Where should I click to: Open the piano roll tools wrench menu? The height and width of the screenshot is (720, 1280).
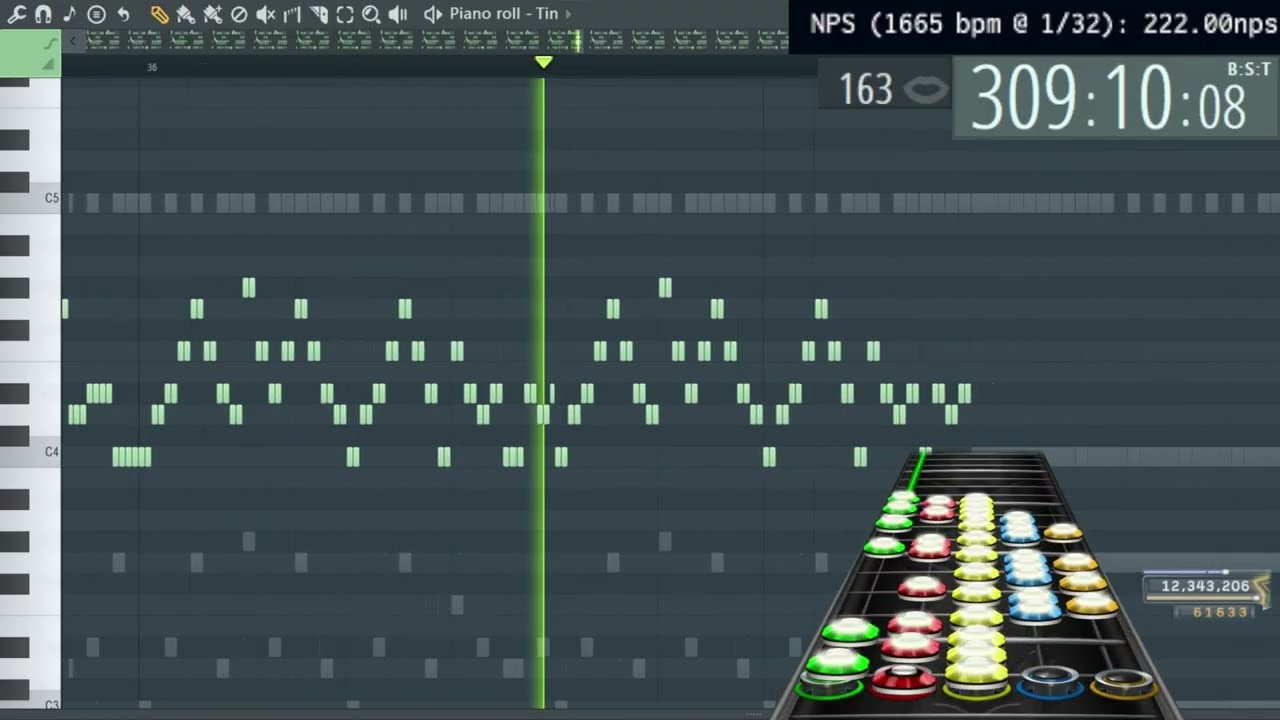[16, 14]
